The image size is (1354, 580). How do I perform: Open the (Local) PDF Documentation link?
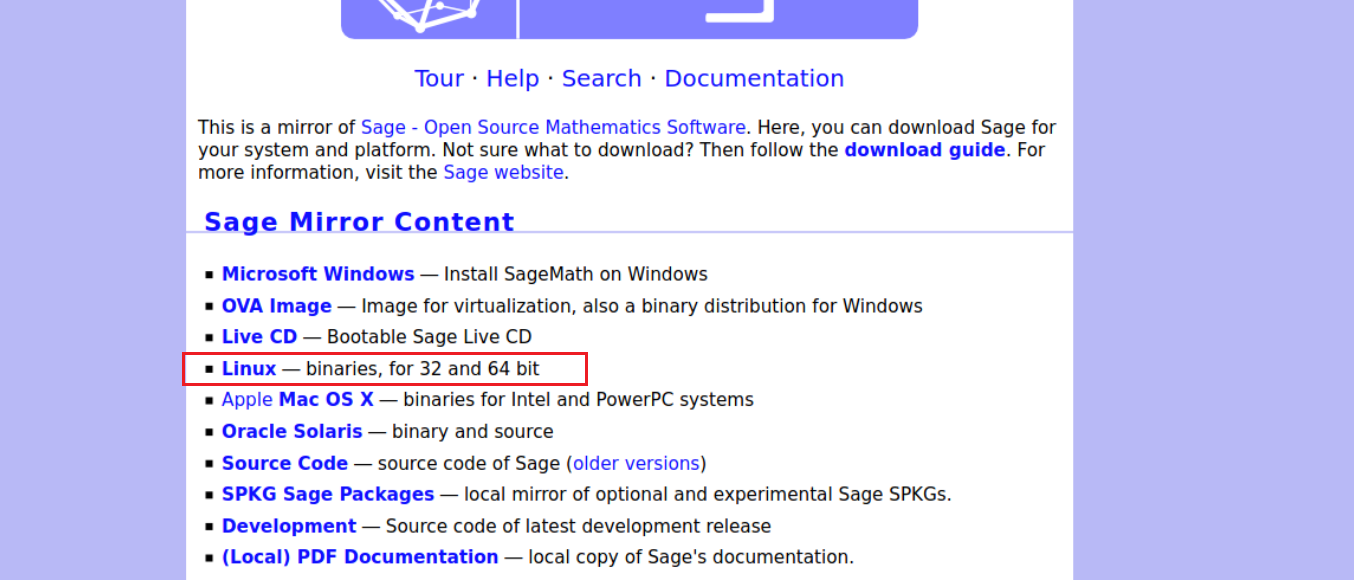click(360, 557)
